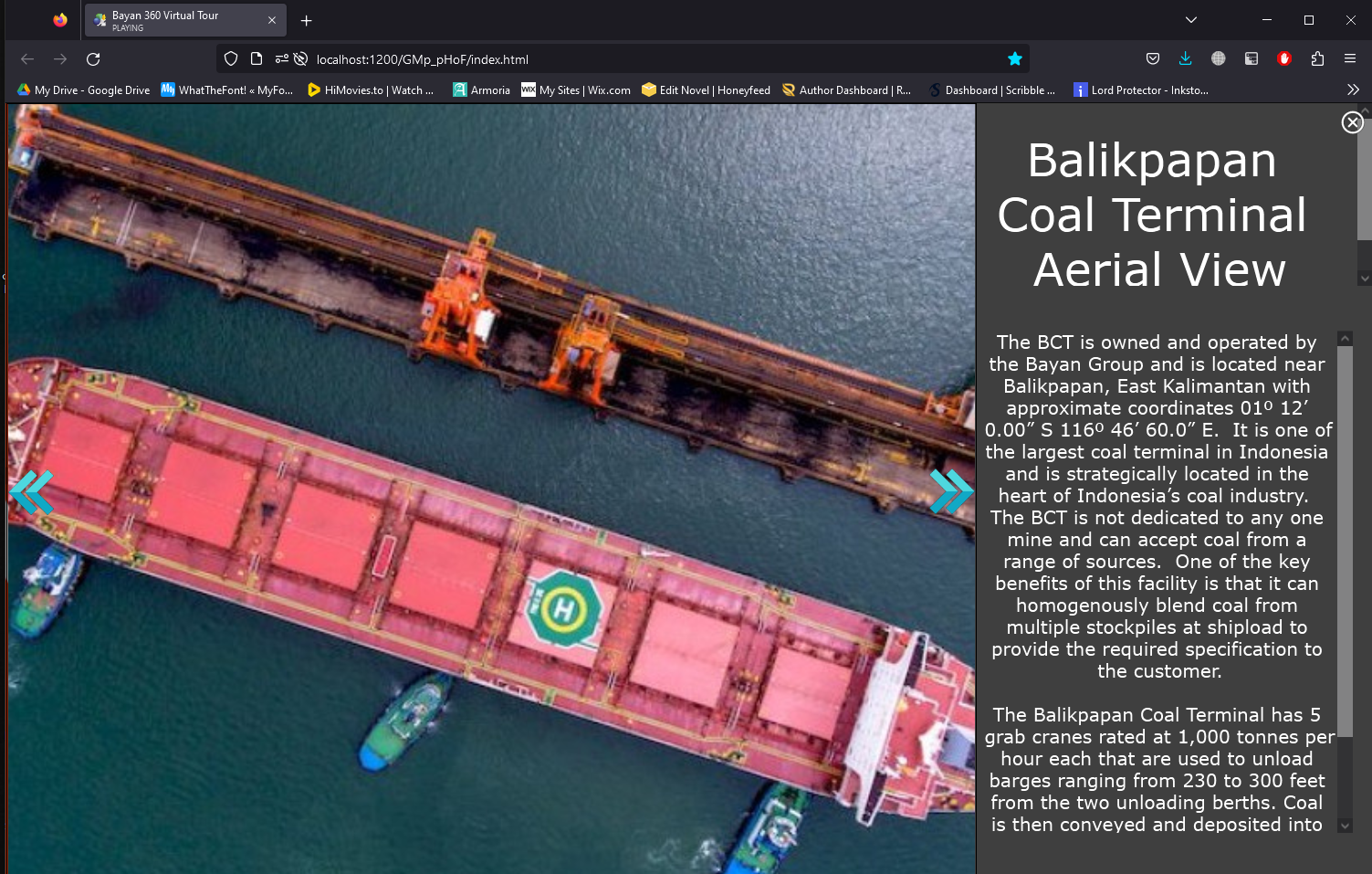Screen dimensions: 1372x874
Task: Open Author Dashboard bookmark
Action: (x=847, y=90)
